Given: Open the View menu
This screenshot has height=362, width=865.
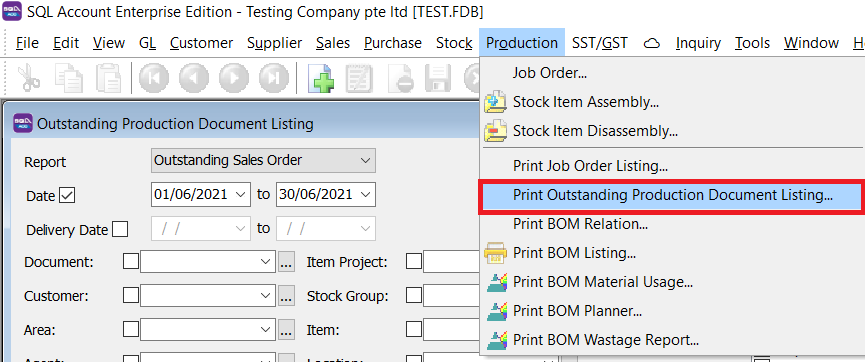Looking at the screenshot, I should (109, 43).
